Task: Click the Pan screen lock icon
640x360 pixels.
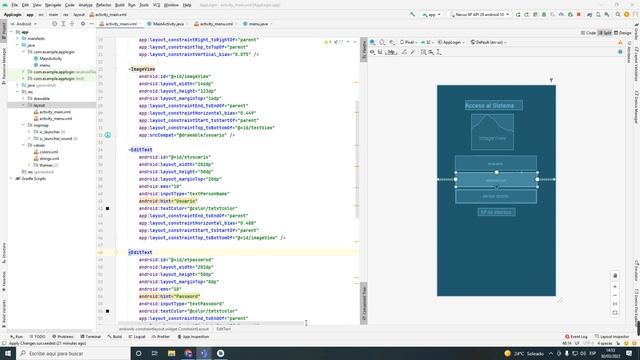Action: (615, 276)
